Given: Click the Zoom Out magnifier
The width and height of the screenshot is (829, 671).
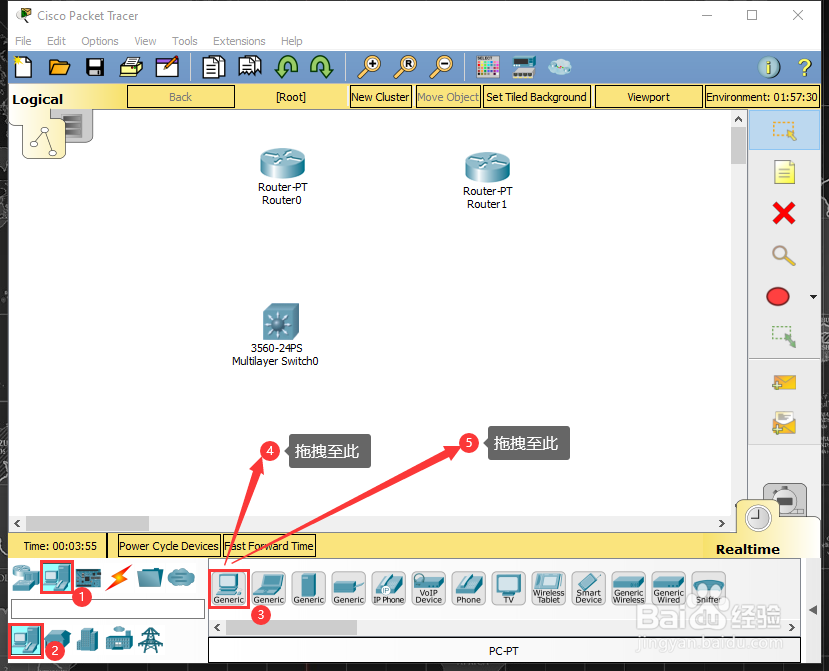Looking at the screenshot, I should [x=441, y=67].
